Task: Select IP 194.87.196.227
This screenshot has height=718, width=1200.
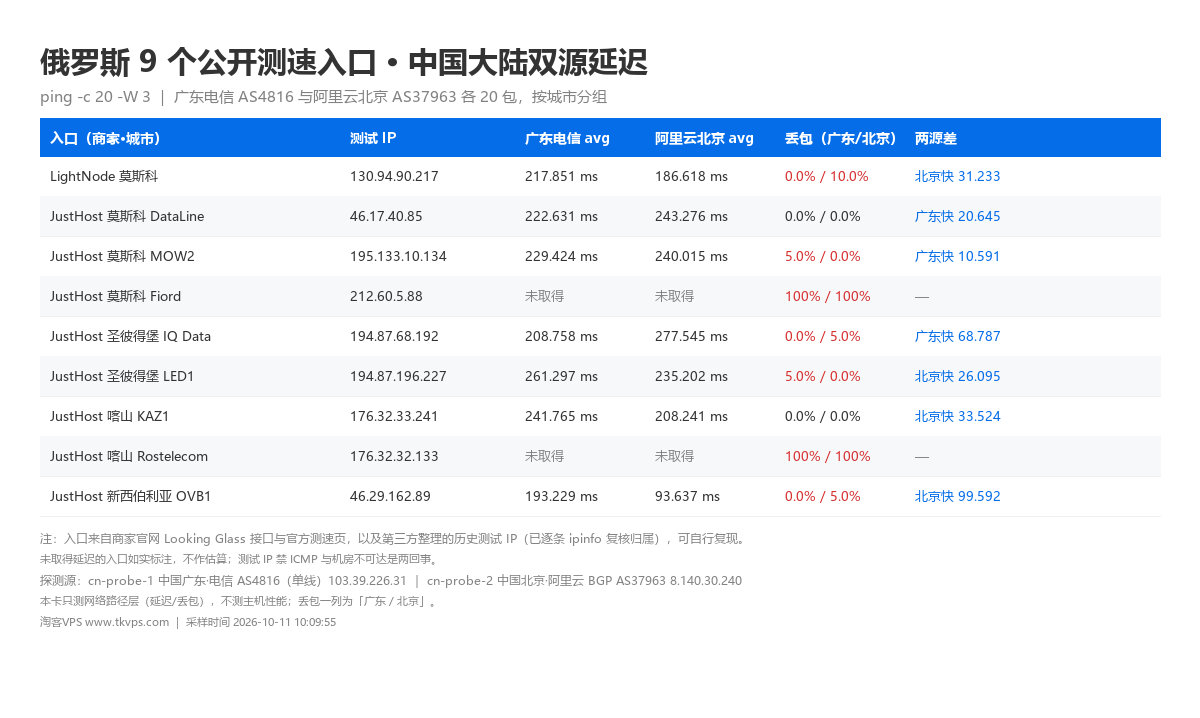Action: tap(398, 376)
